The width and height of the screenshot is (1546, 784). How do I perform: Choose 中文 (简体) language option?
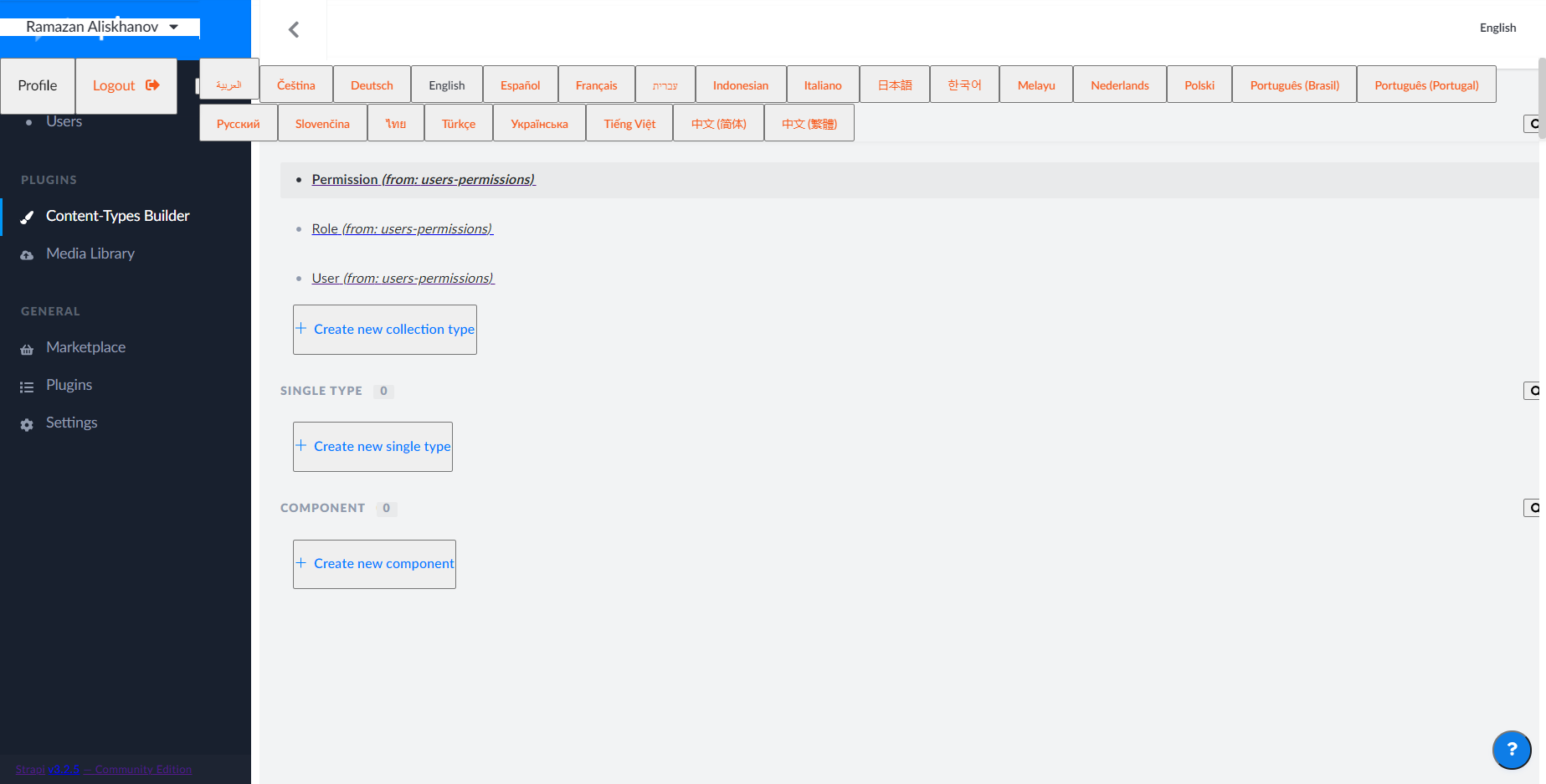pos(719,124)
